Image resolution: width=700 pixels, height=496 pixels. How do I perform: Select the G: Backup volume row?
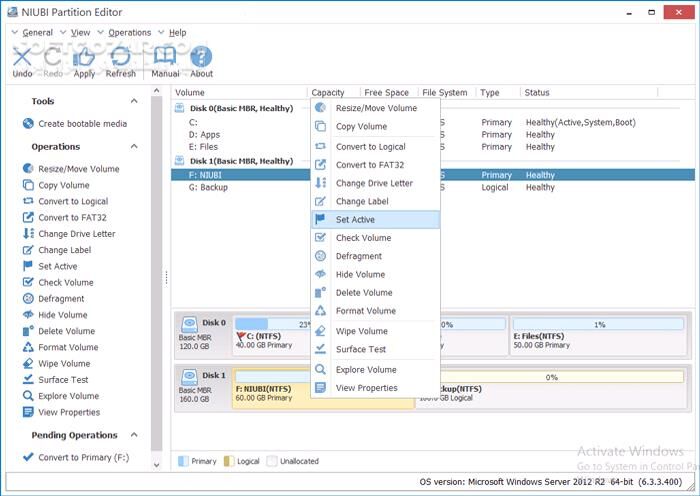[241, 187]
